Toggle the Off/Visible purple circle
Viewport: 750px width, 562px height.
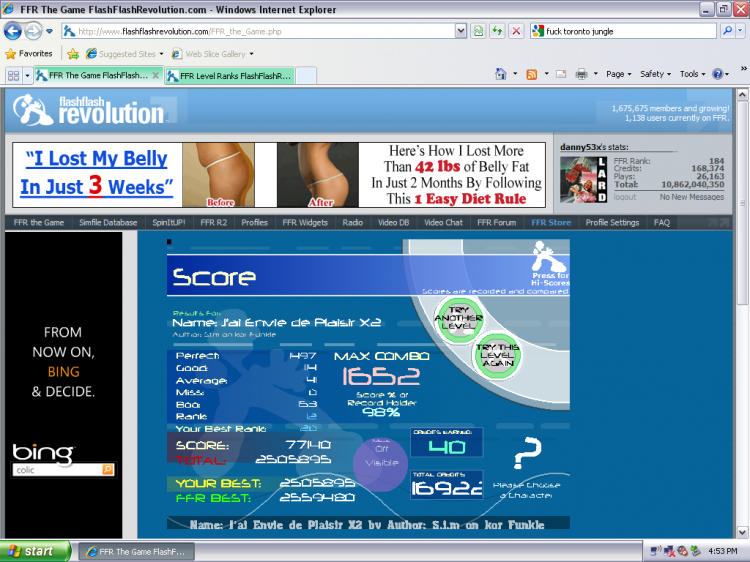click(381, 463)
